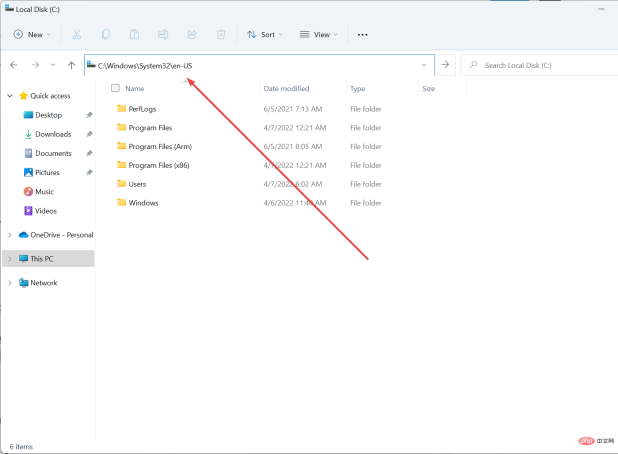Screen dimensions: 618x454
Task: Click the pin icon next to Pictures
Action: click(x=89, y=172)
